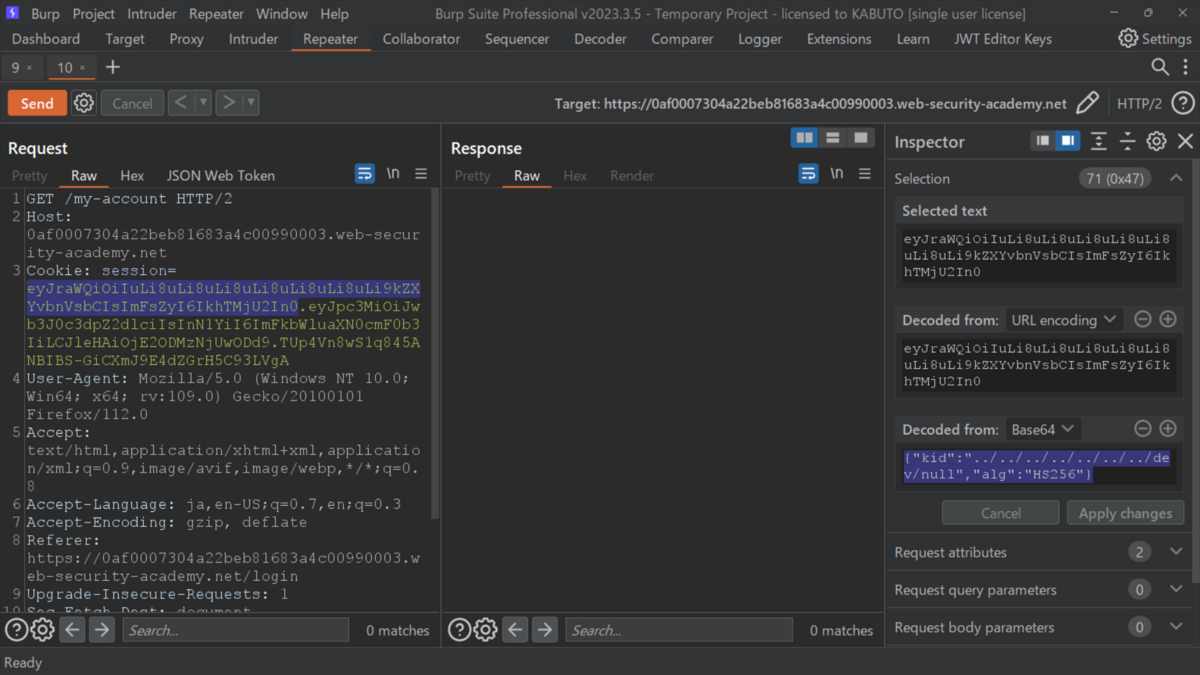Edit the request target with the pencil icon

click(1087, 103)
